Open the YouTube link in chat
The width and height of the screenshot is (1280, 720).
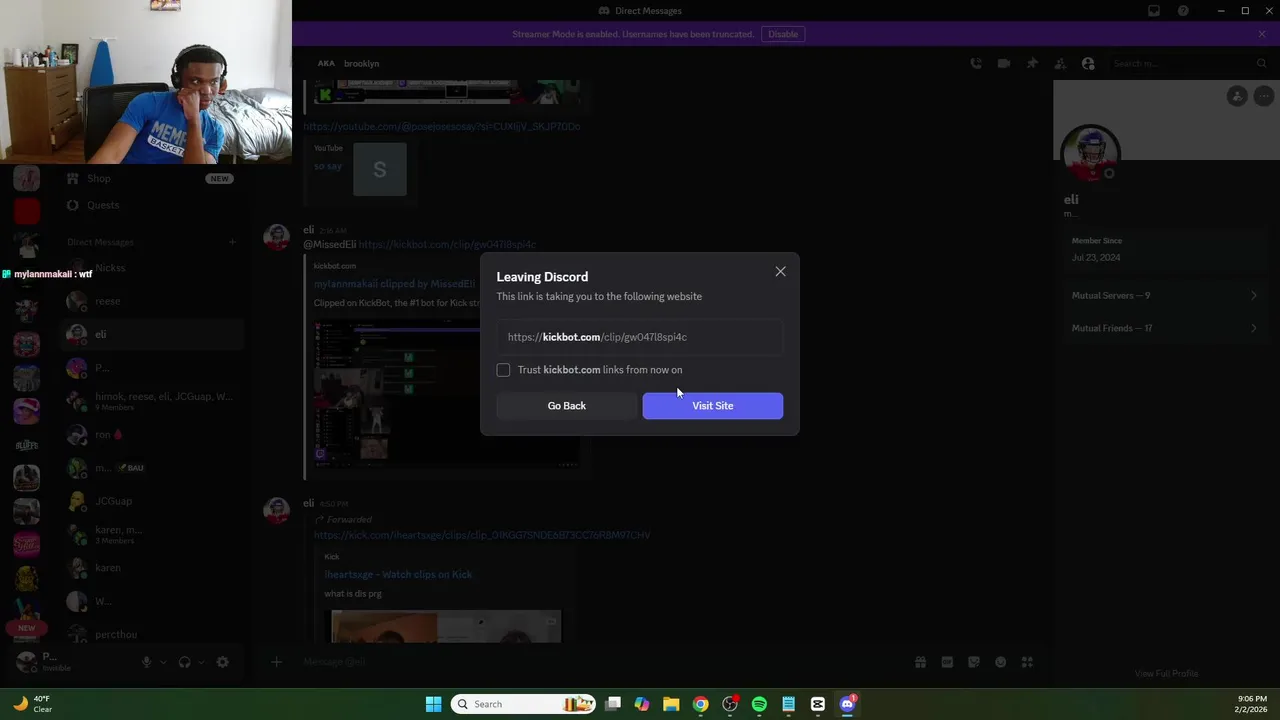[x=441, y=126]
